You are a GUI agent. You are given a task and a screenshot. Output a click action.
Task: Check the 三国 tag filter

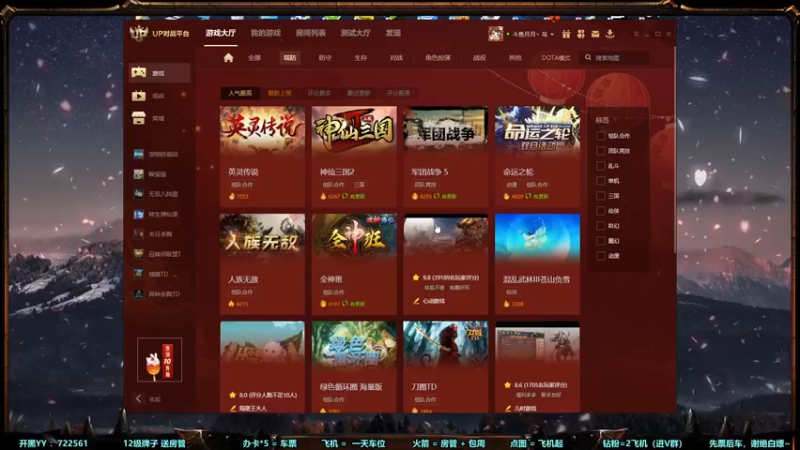coord(601,196)
